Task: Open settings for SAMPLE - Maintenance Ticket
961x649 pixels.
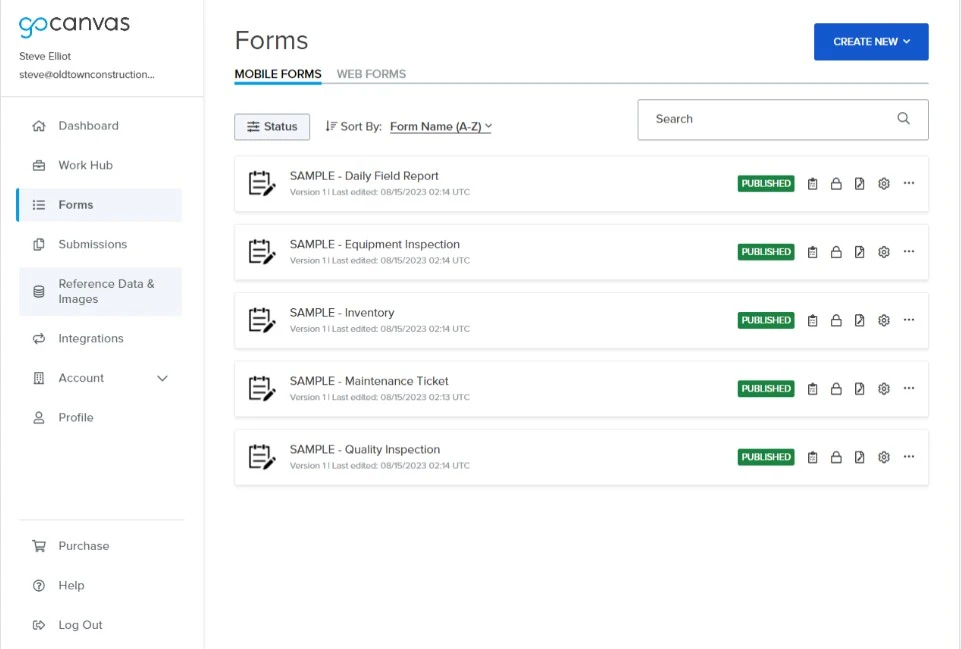Action: click(883, 388)
